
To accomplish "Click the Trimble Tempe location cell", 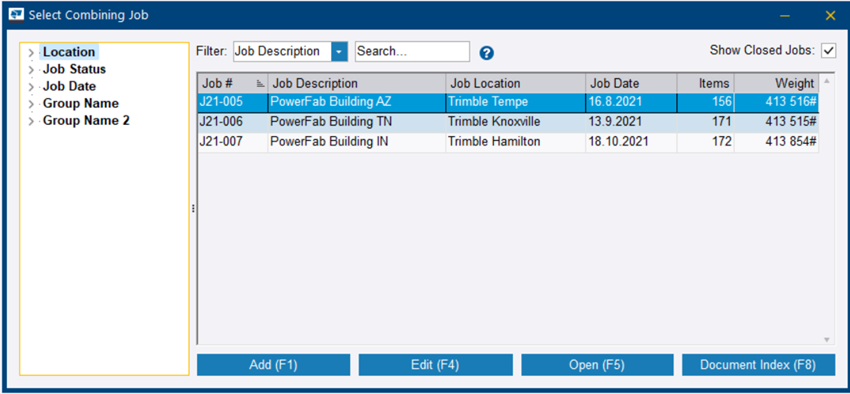I will [x=516, y=102].
